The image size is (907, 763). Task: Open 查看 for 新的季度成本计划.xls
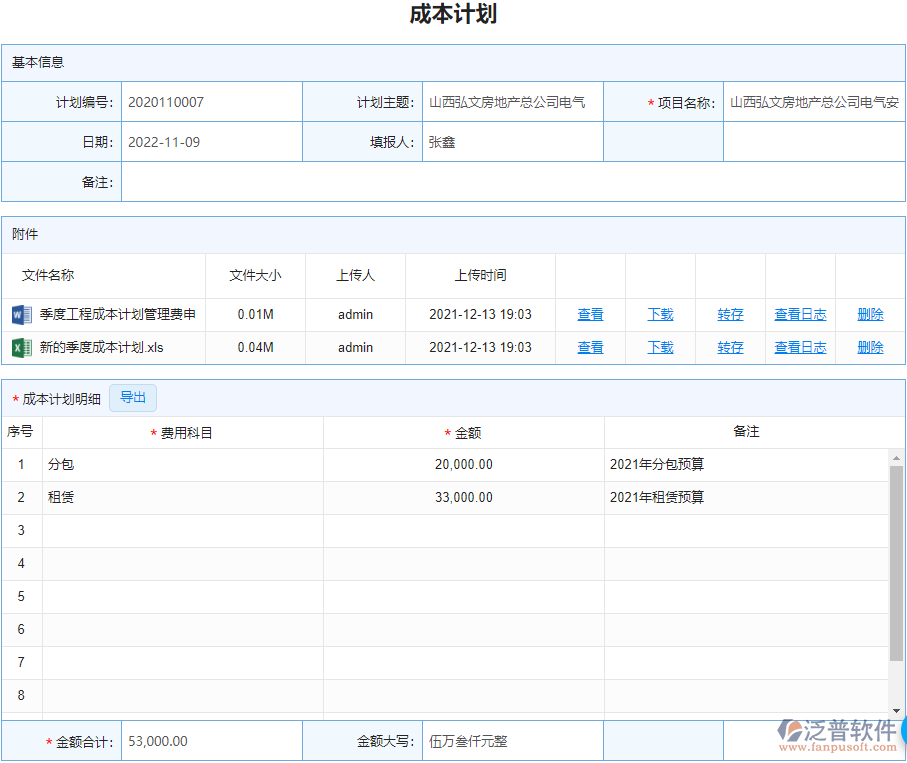(590, 347)
